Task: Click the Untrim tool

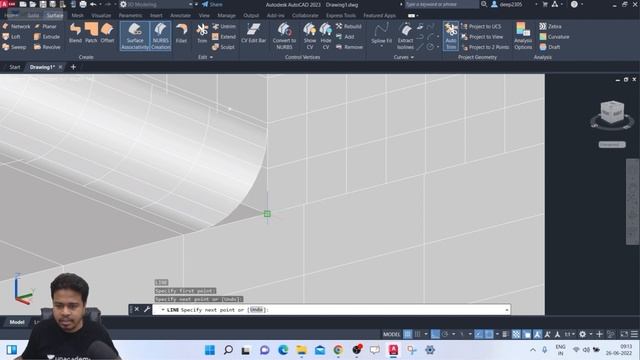Action: point(224,26)
